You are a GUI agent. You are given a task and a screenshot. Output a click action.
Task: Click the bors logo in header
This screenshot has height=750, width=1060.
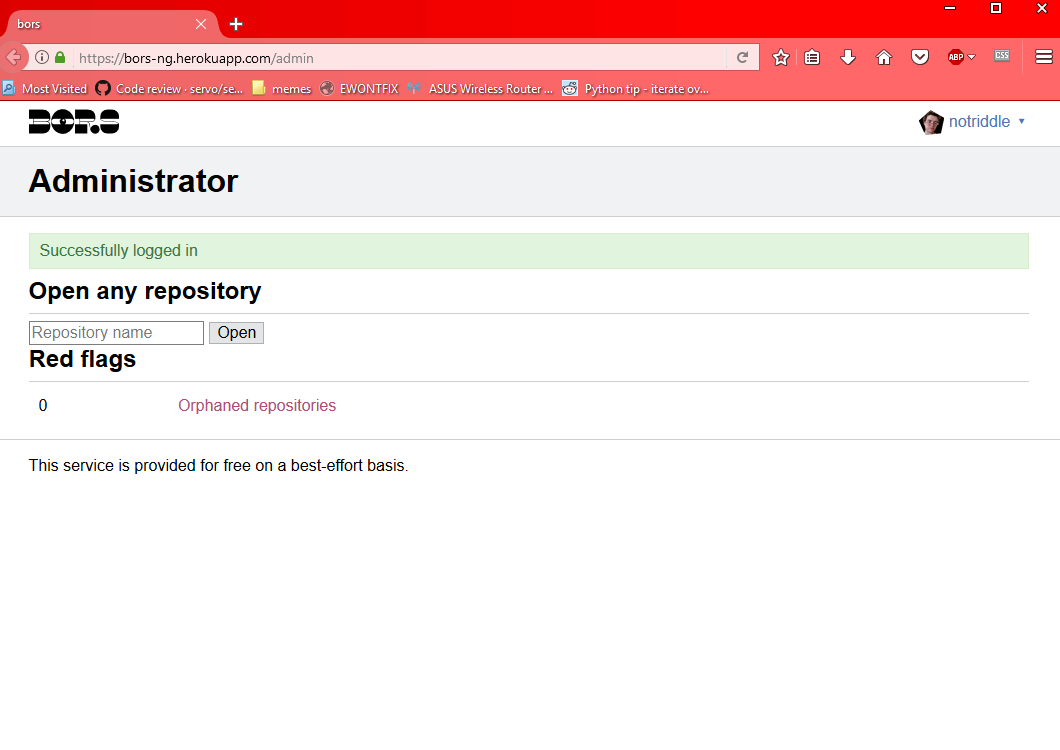click(x=74, y=122)
